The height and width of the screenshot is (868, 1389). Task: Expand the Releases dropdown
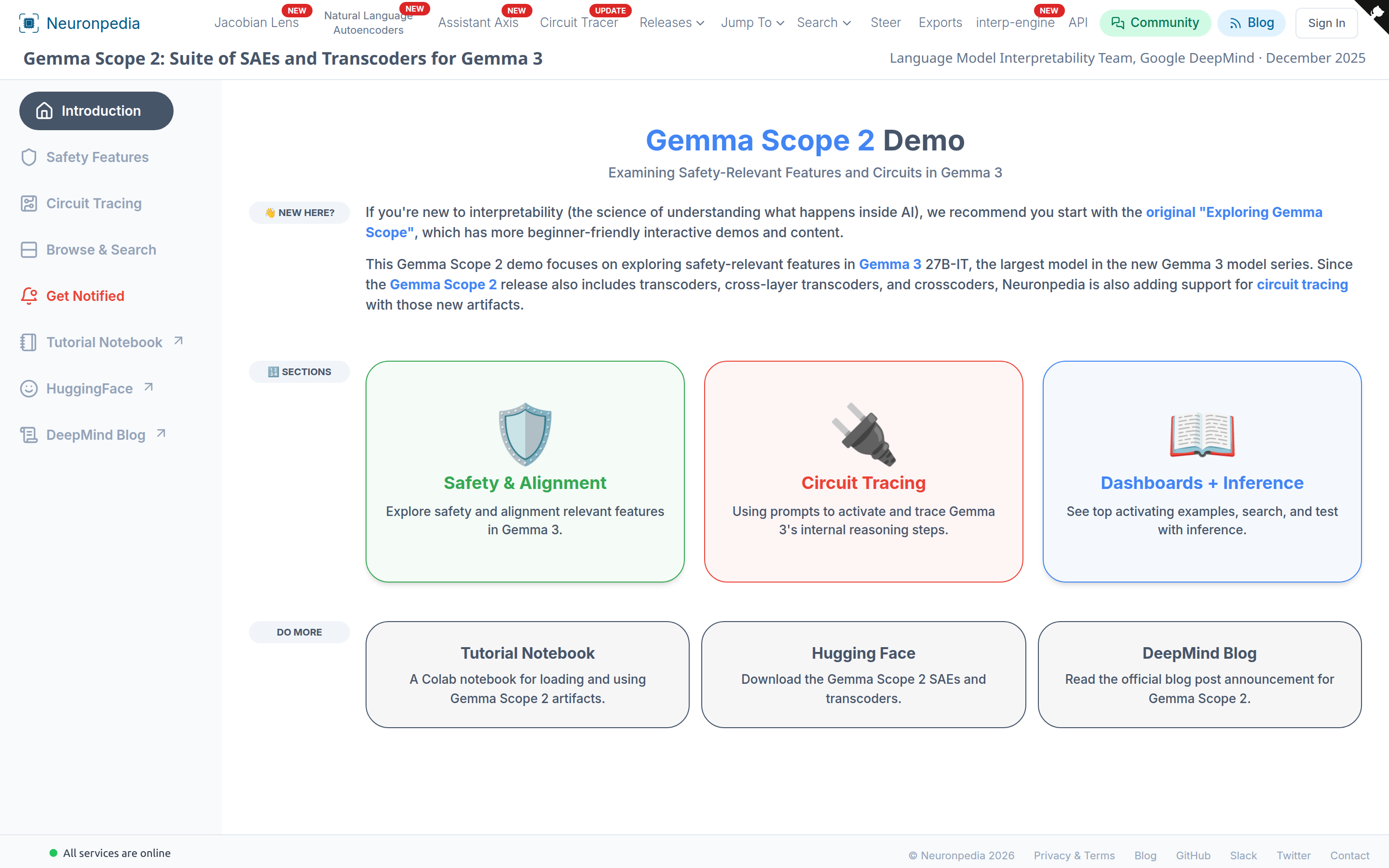coord(671,23)
